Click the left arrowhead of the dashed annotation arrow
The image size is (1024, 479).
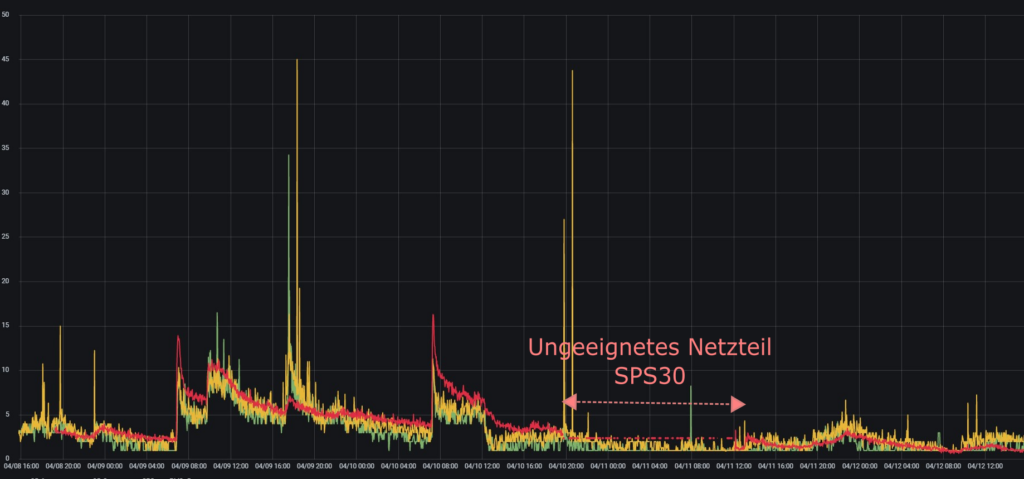coord(568,402)
